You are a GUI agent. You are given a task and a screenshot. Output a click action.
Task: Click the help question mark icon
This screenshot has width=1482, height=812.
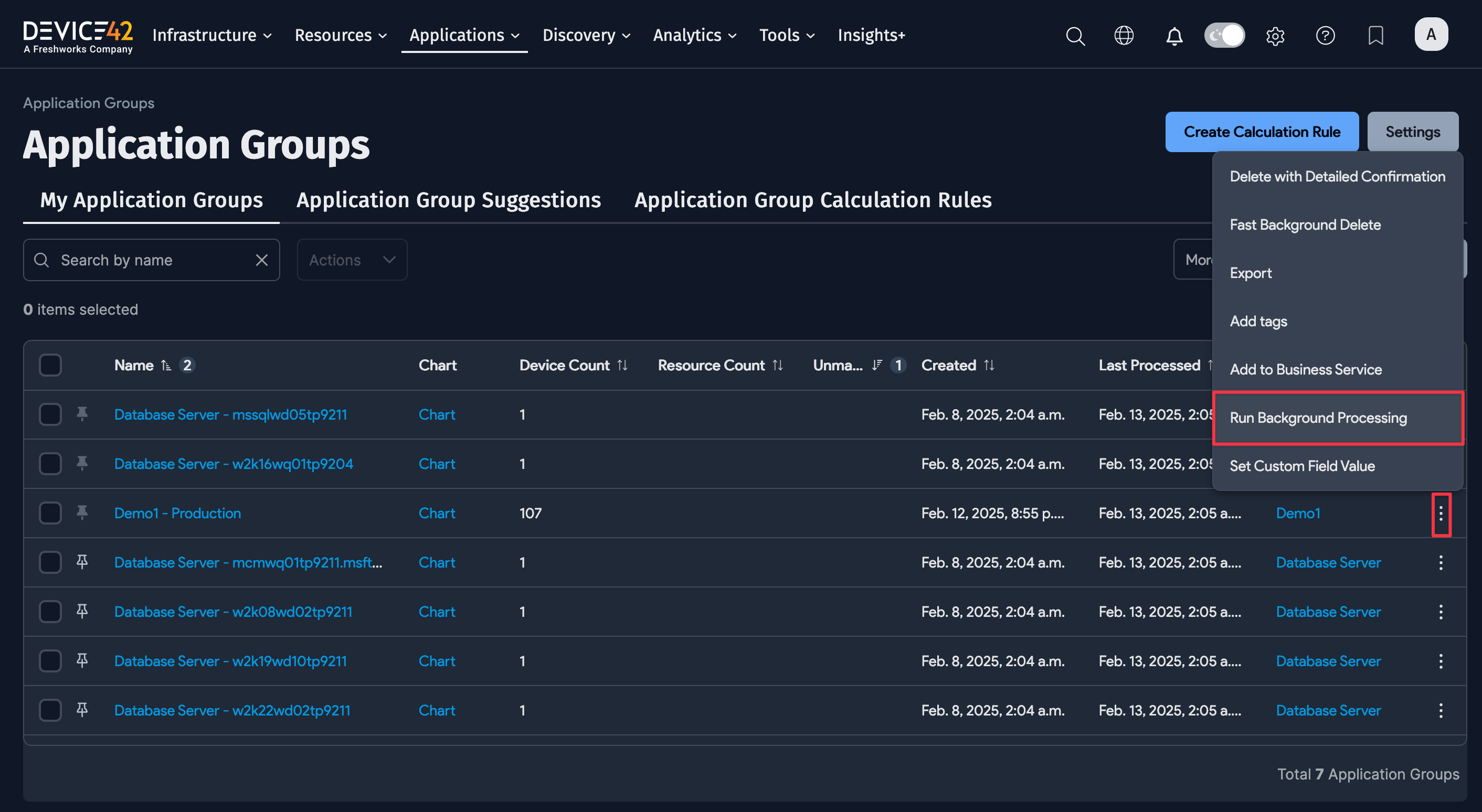coord(1326,36)
